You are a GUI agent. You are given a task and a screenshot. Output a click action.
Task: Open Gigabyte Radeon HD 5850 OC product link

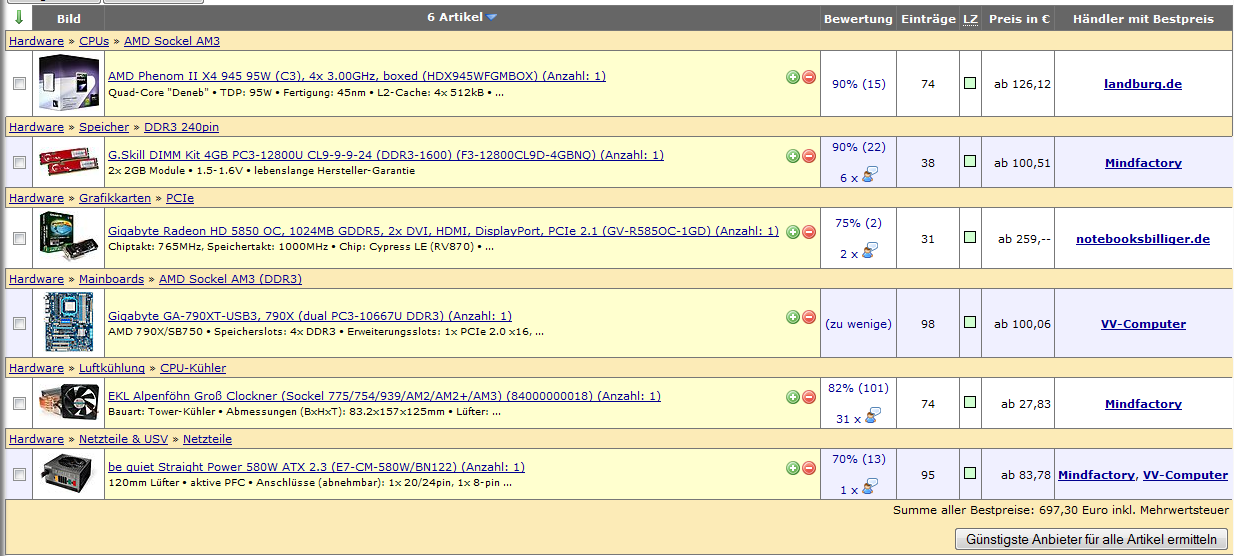[443, 231]
